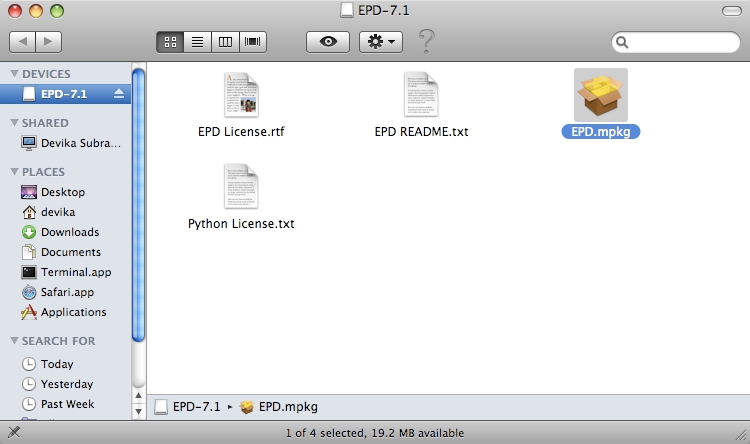Collapse the SEARCH FOR sidebar section
The width and height of the screenshot is (750, 444).
pos(14,341)
